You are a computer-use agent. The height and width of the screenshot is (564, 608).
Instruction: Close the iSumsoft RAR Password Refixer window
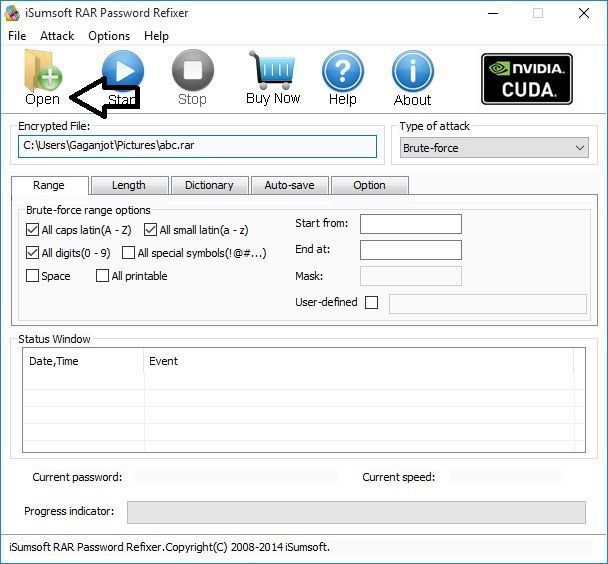(584, 13)
